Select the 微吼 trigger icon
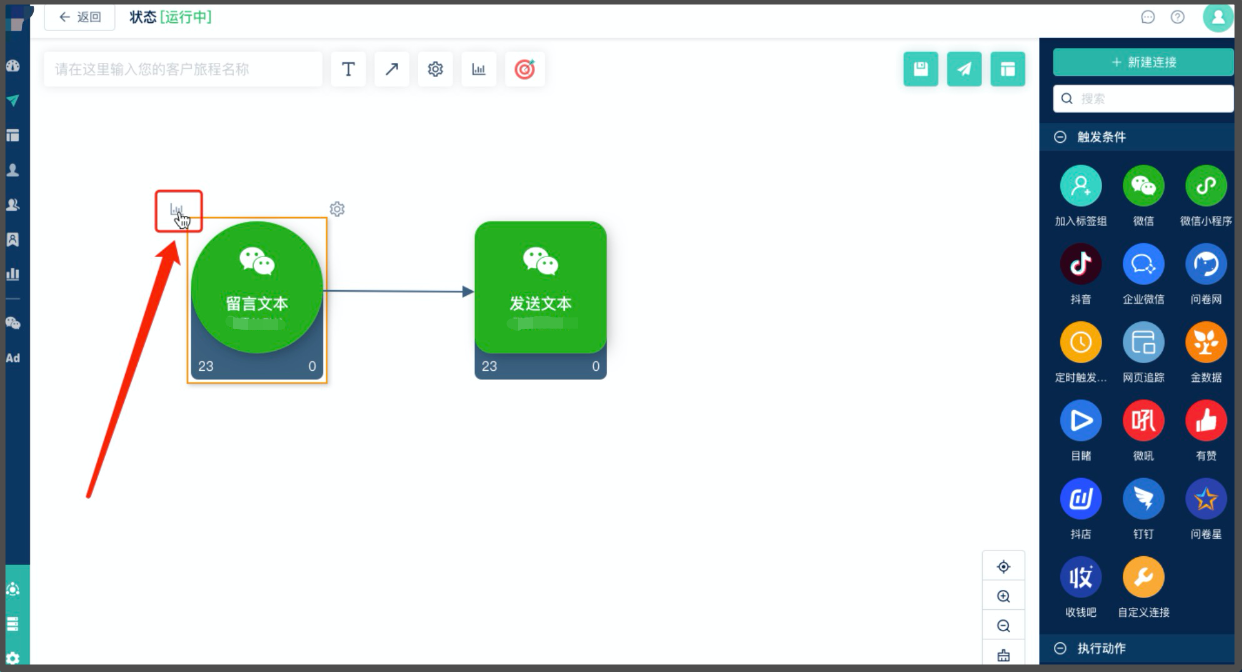The image size is (1242, 672). point(1144,421)
